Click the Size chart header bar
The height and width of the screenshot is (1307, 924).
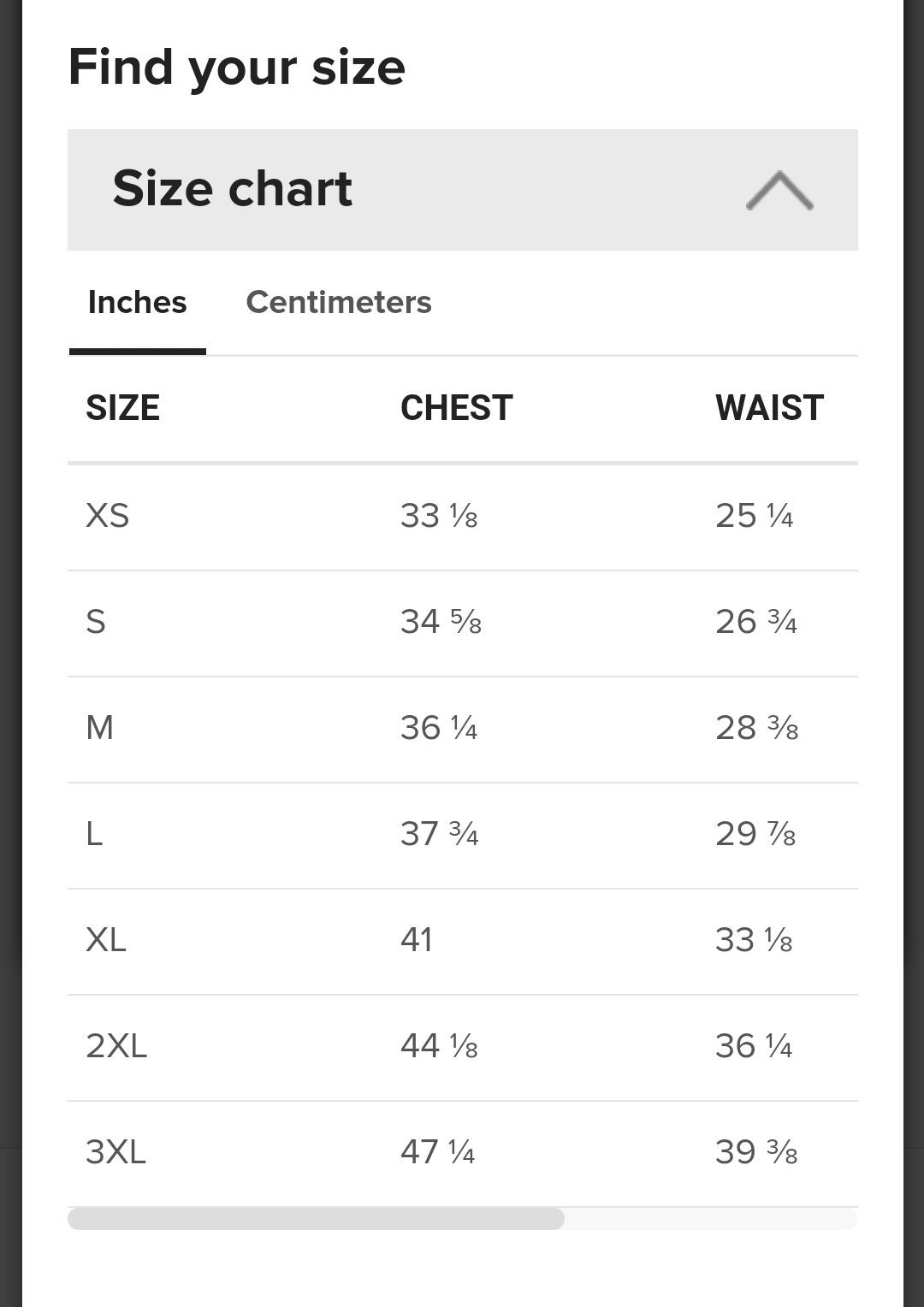click(463, 190)
